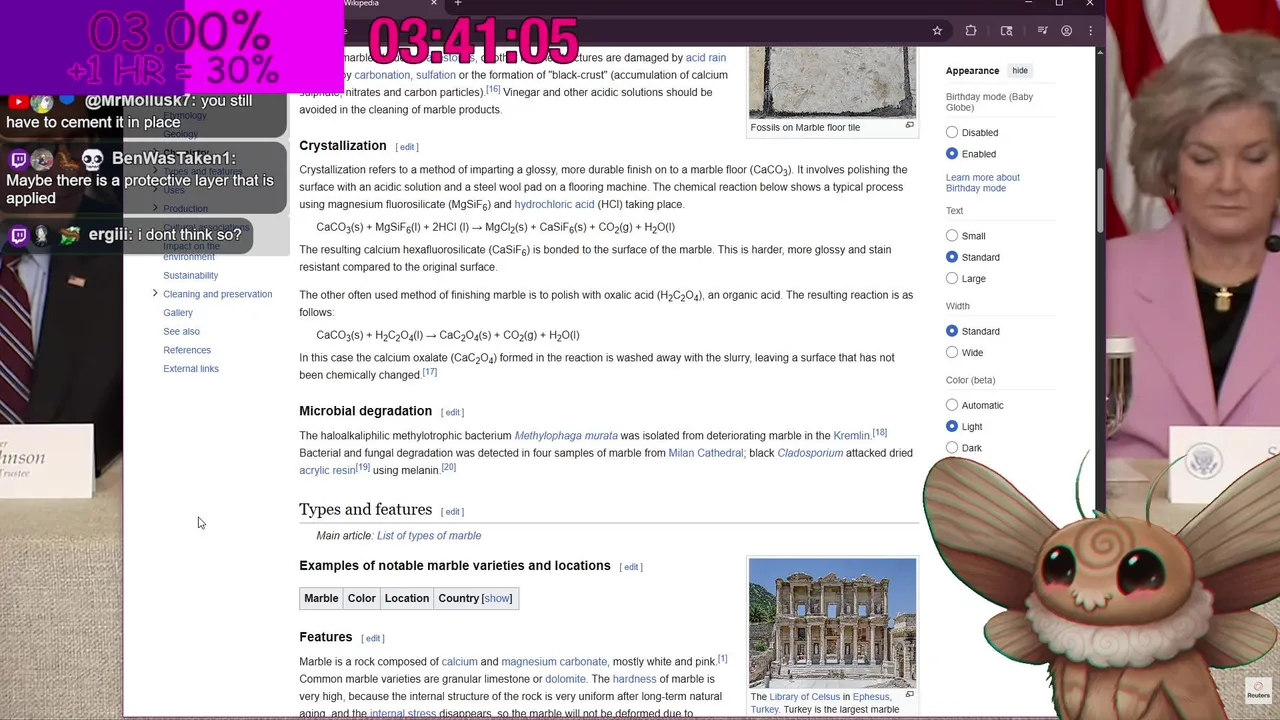This screenshot has height=720, width=1280.
Task: Follow the sulfation link
Action: pos(436,75)
